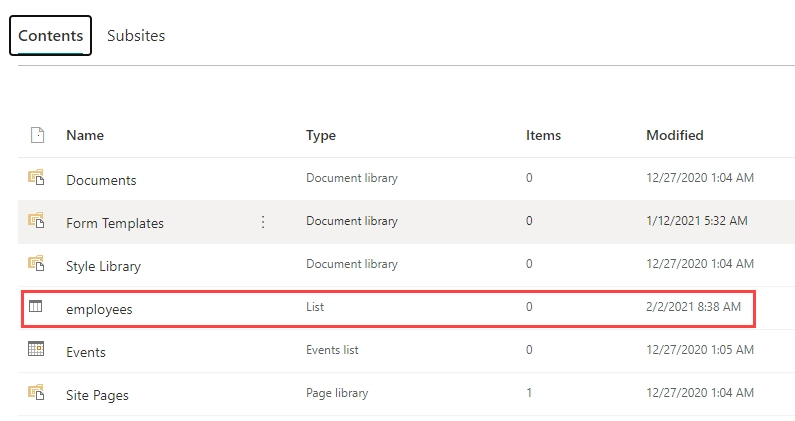The width and height of the screenshot is (795, 421).
Task: Select the 'List' type text for employees
Action: [x=315, y=307]
